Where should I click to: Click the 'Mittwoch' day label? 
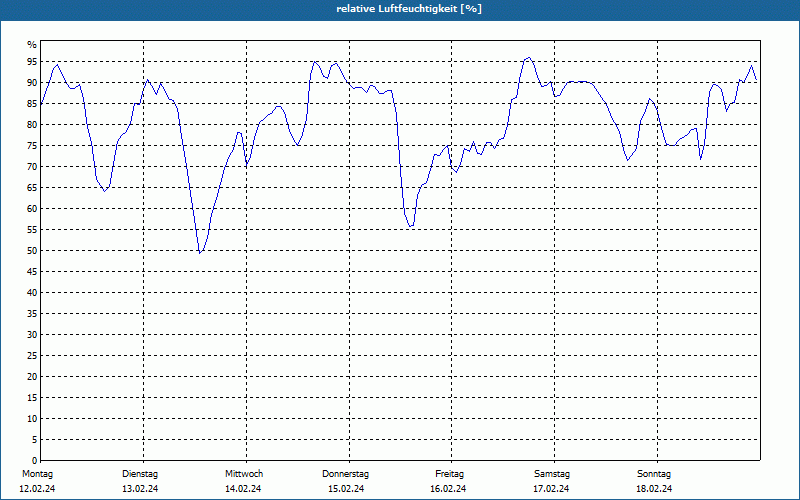(244, 474)
